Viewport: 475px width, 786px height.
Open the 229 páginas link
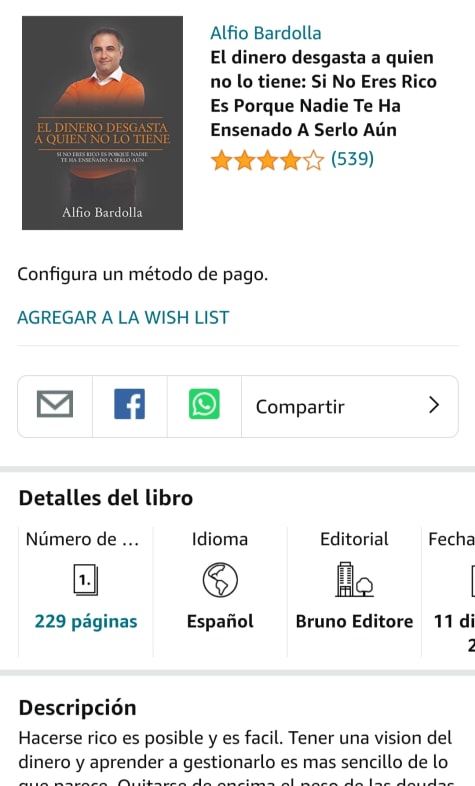86,622
